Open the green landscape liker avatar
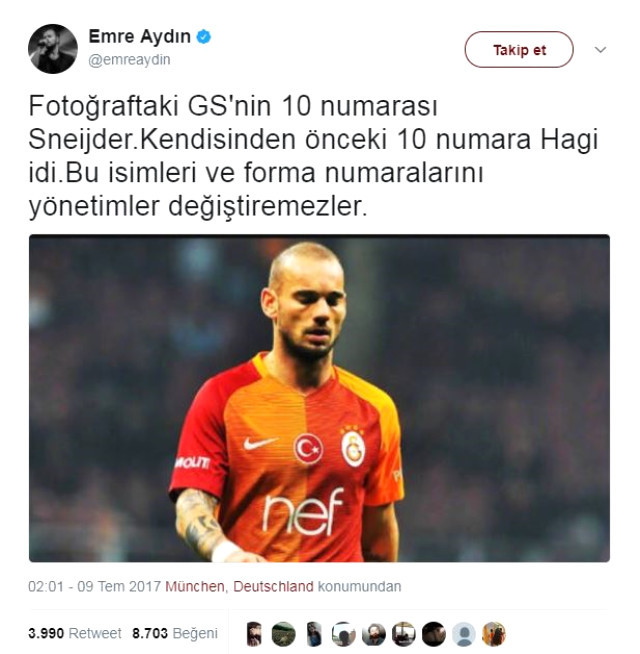This screenshot has height=654, width=640. (283, 634)
